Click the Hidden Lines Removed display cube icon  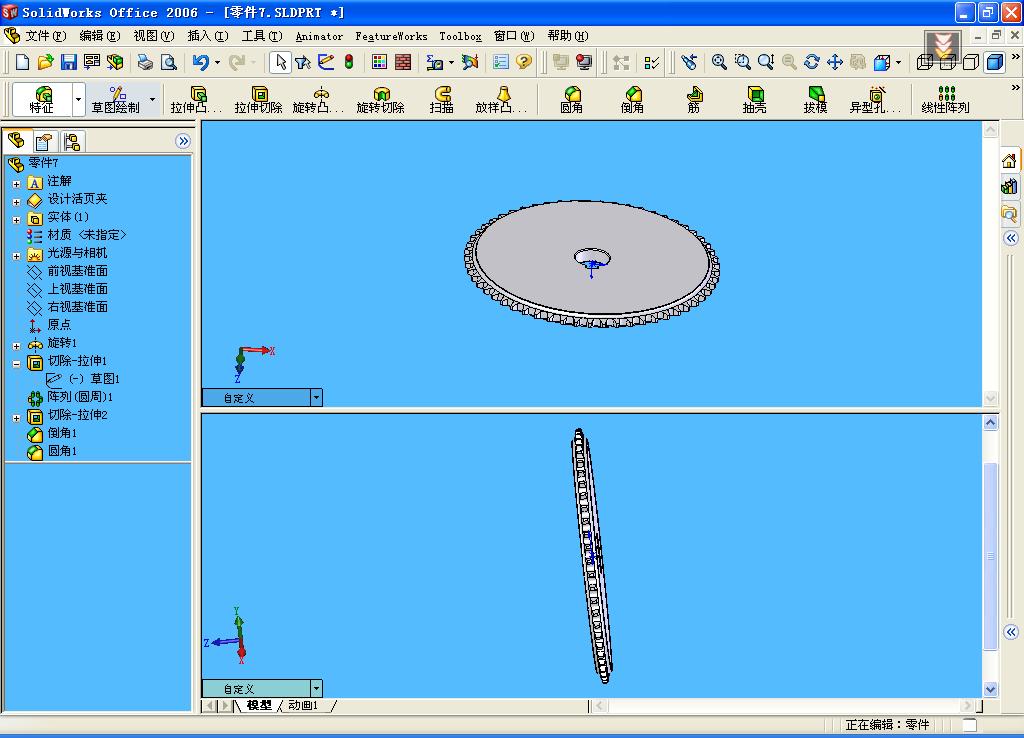pyautogui.click(x=971, y=62)
